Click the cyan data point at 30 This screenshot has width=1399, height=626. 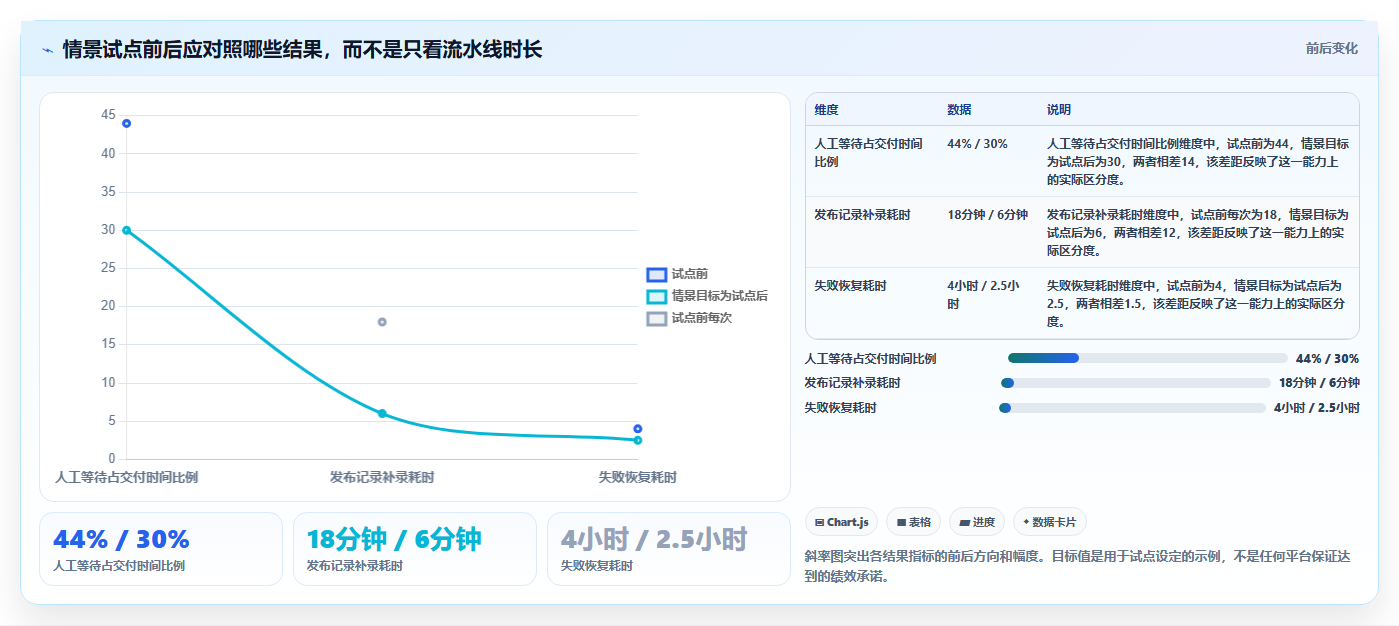coord(126,230)
